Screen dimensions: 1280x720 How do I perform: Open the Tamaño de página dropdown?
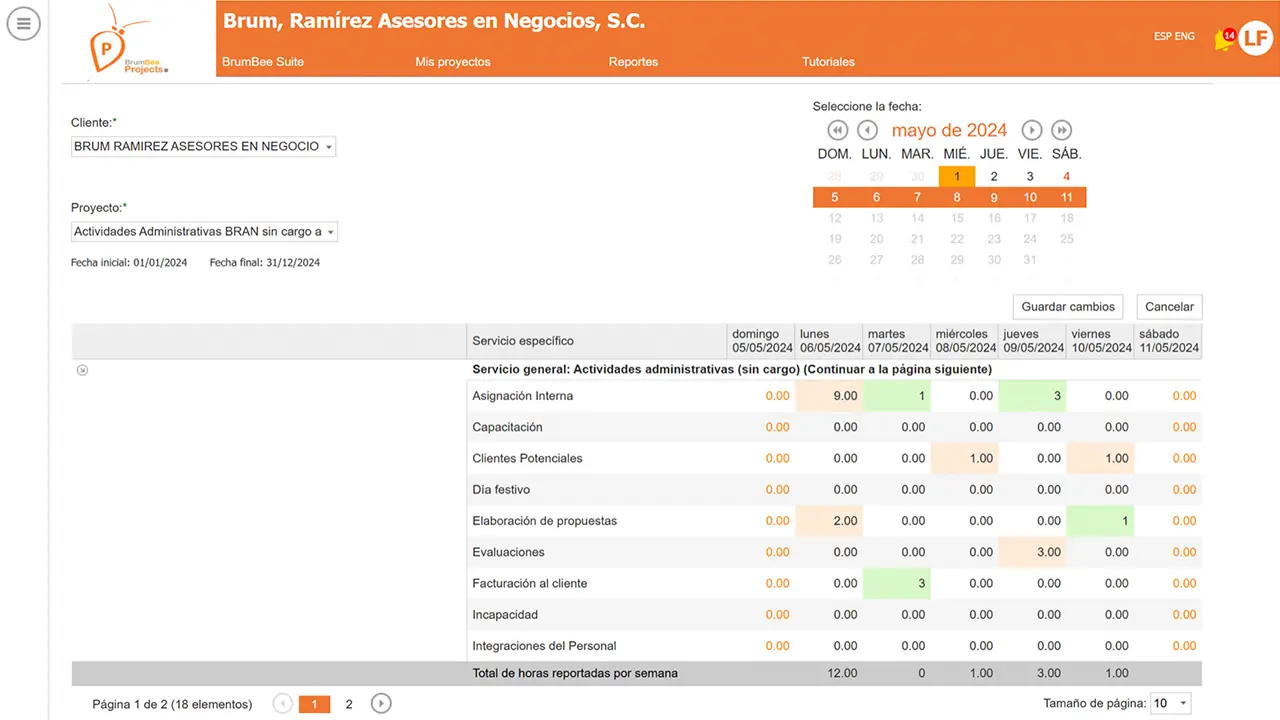(x=1170, y=704)
